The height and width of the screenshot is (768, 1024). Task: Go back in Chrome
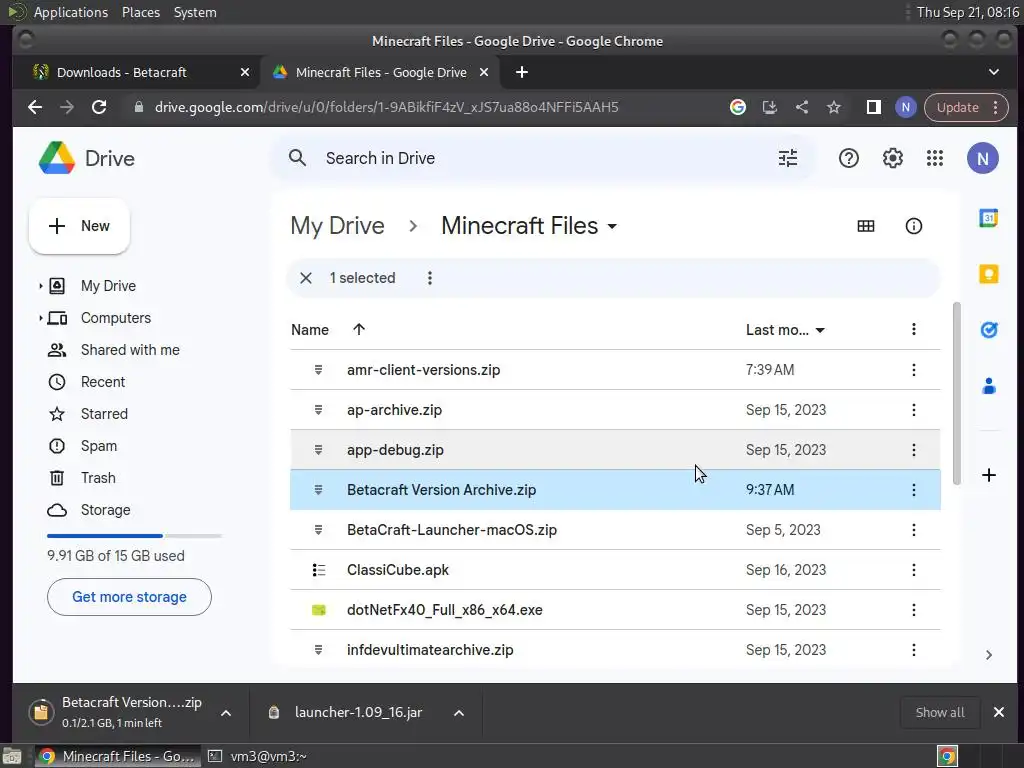[x=35, y=107]
